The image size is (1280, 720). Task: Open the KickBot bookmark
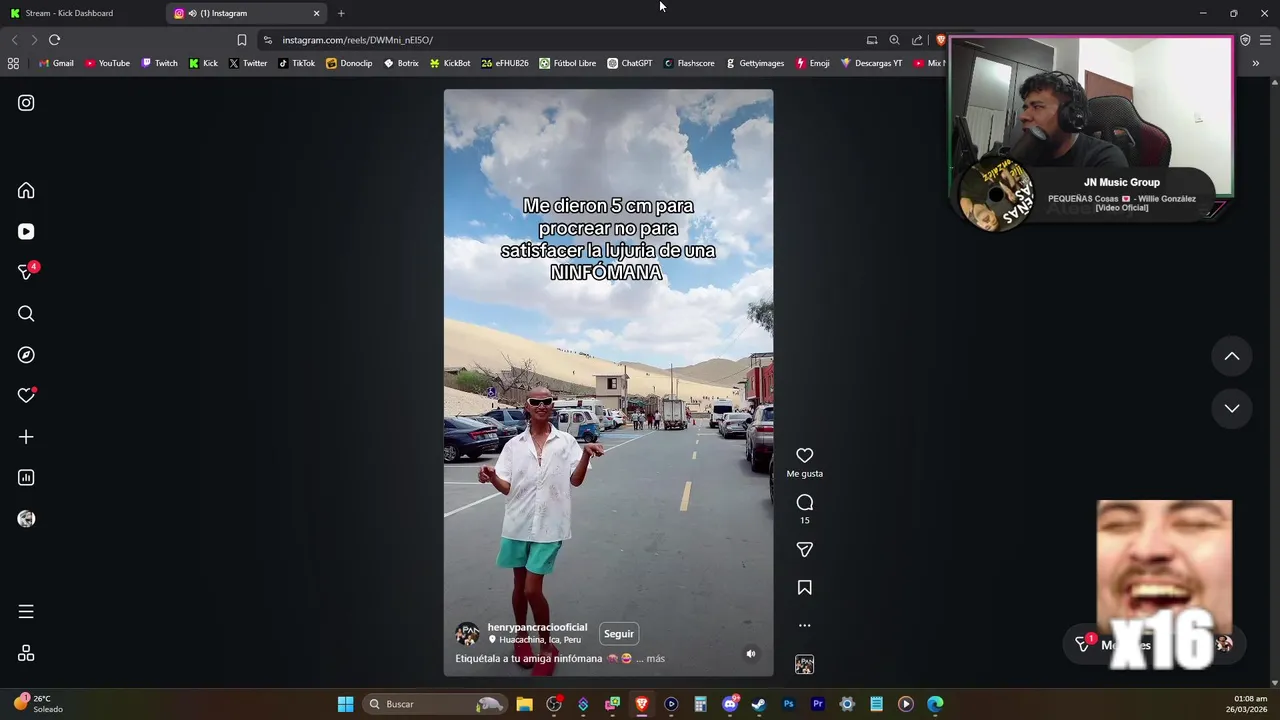(450, 63)
